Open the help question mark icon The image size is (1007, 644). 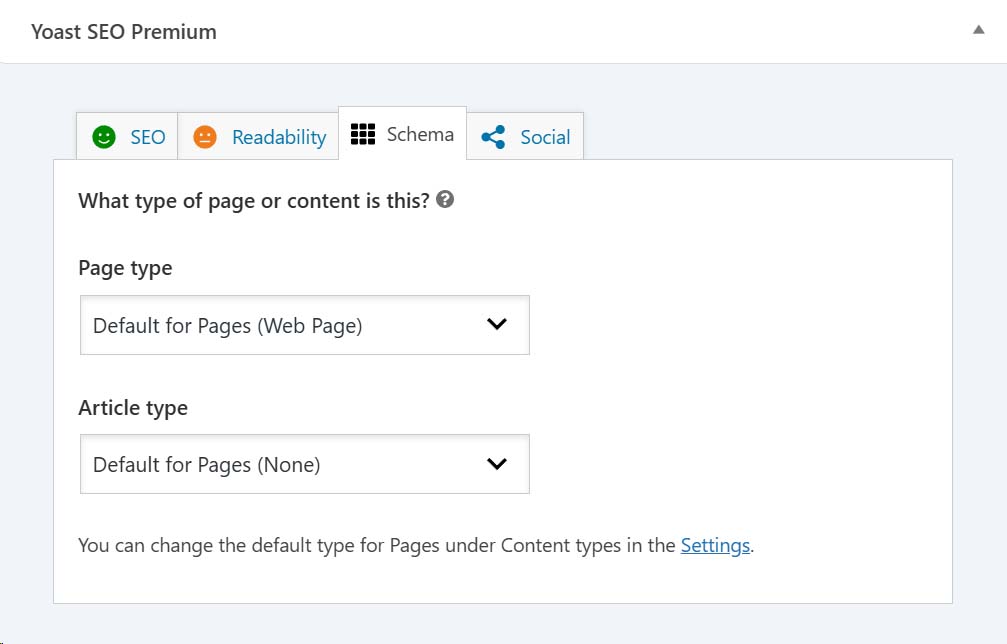(x=446, y=199)
